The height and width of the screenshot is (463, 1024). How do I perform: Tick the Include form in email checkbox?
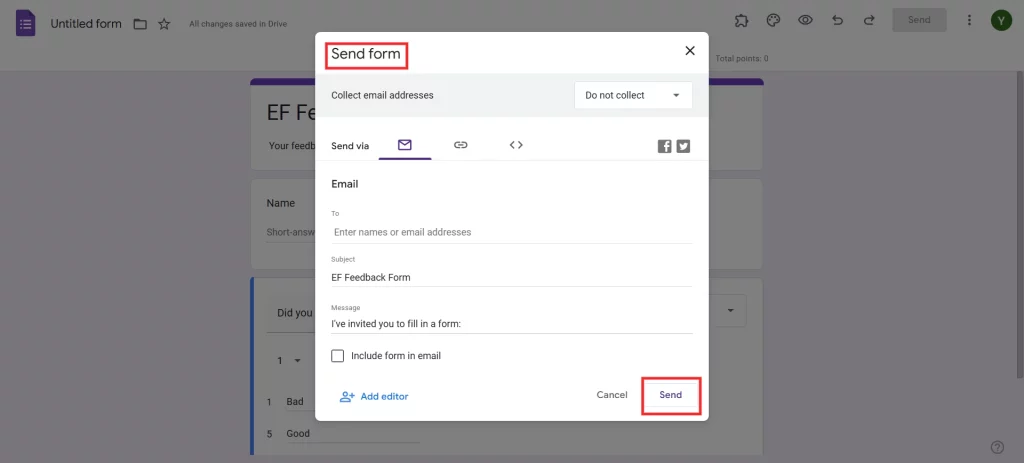(x=338, y=356)
